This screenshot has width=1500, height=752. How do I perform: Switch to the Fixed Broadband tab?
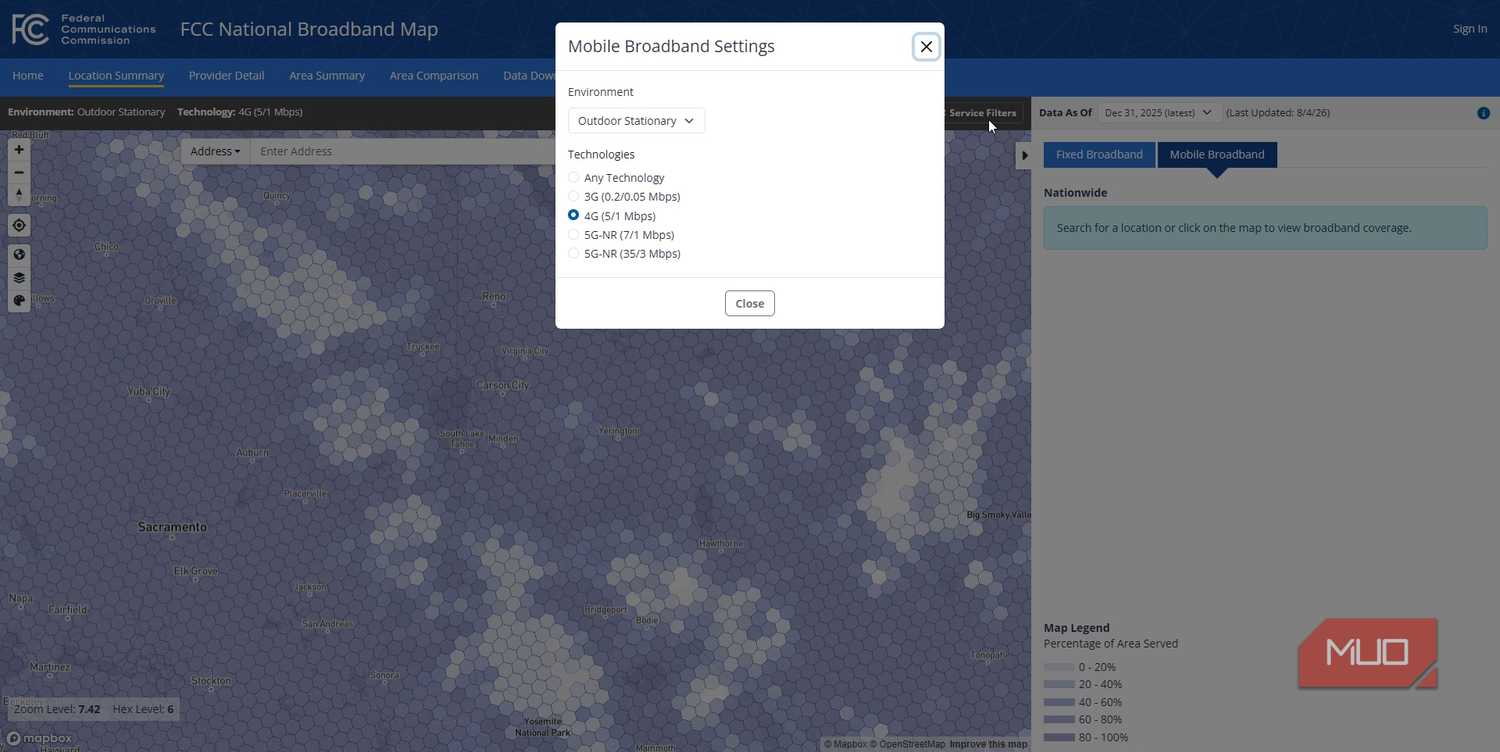coord(1099,155)
